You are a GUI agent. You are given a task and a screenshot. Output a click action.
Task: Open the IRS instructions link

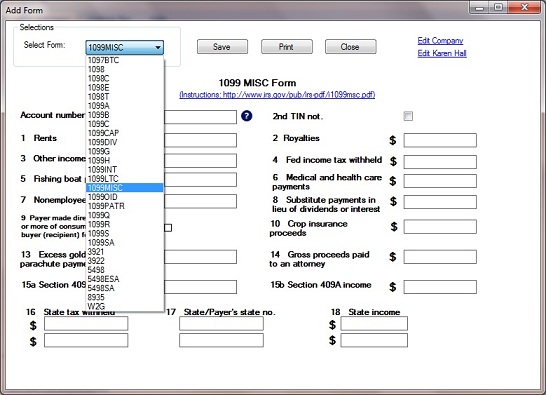coord(277,95)
